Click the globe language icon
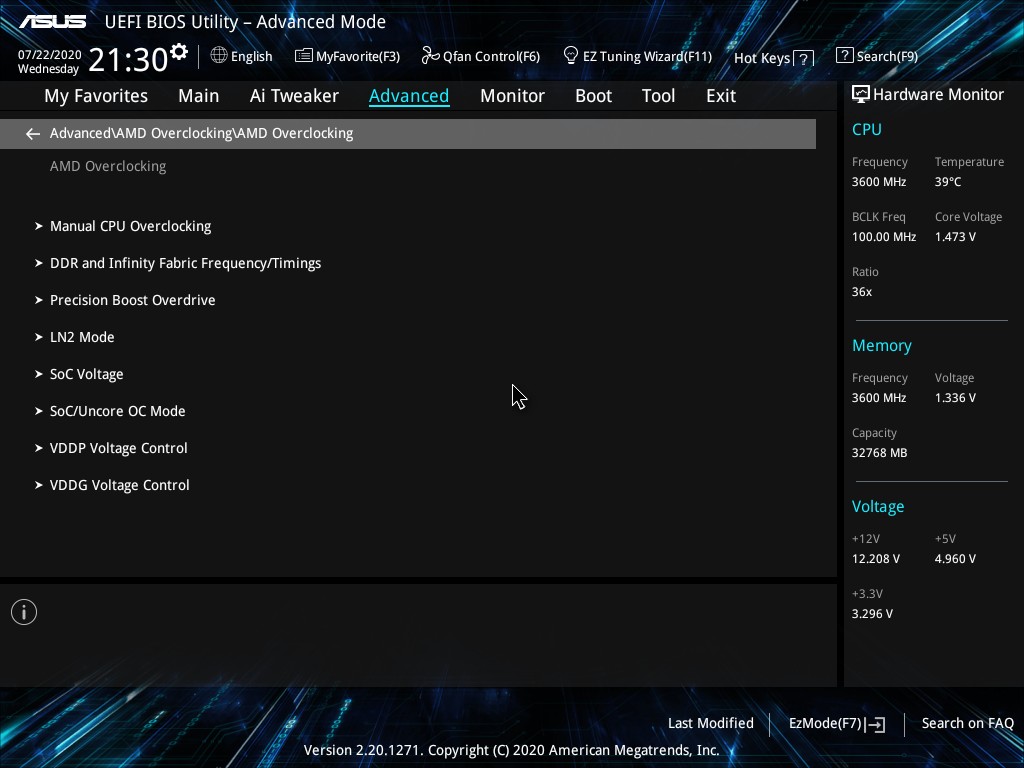Screen dimensions: 1024x768 219,56
